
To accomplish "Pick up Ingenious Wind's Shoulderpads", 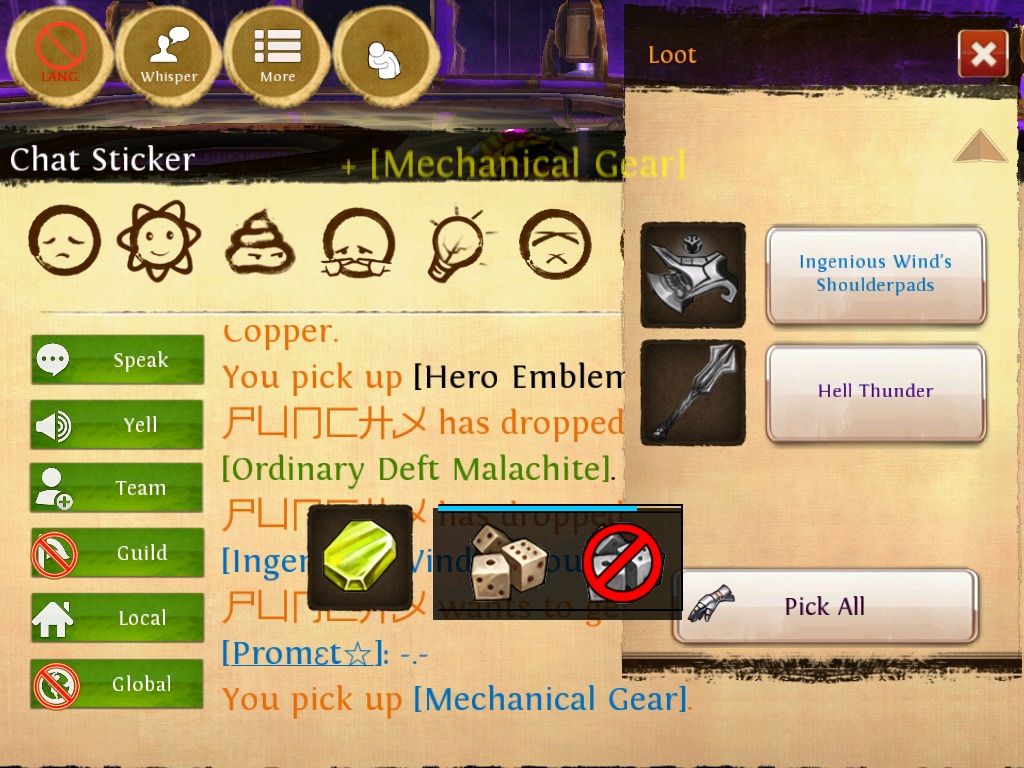I will 875,274.
